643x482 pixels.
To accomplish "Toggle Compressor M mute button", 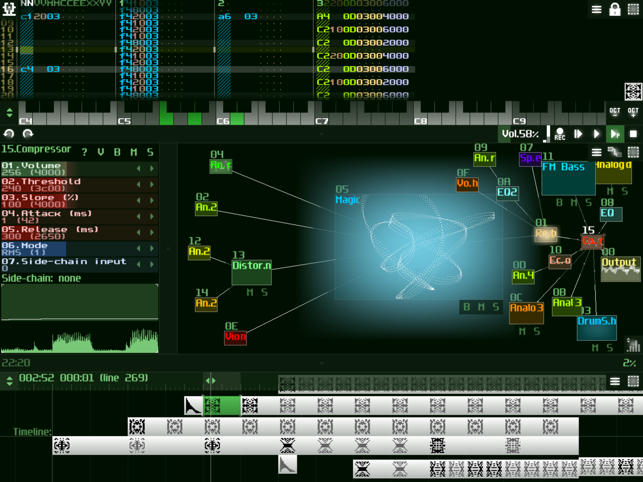I will [134, 152].
